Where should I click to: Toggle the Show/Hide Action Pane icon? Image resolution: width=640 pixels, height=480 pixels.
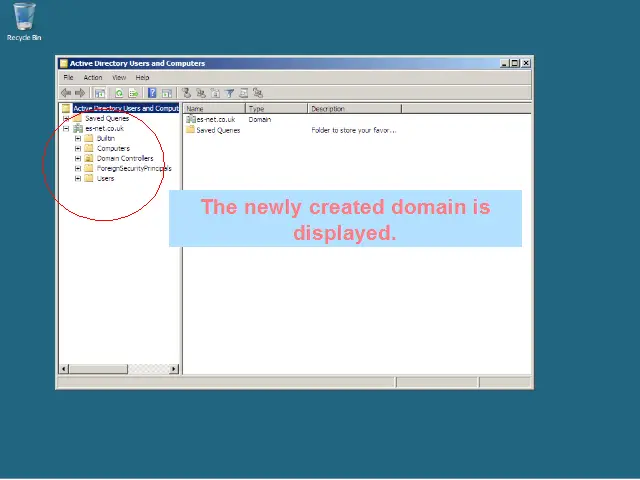click(167, 93)
